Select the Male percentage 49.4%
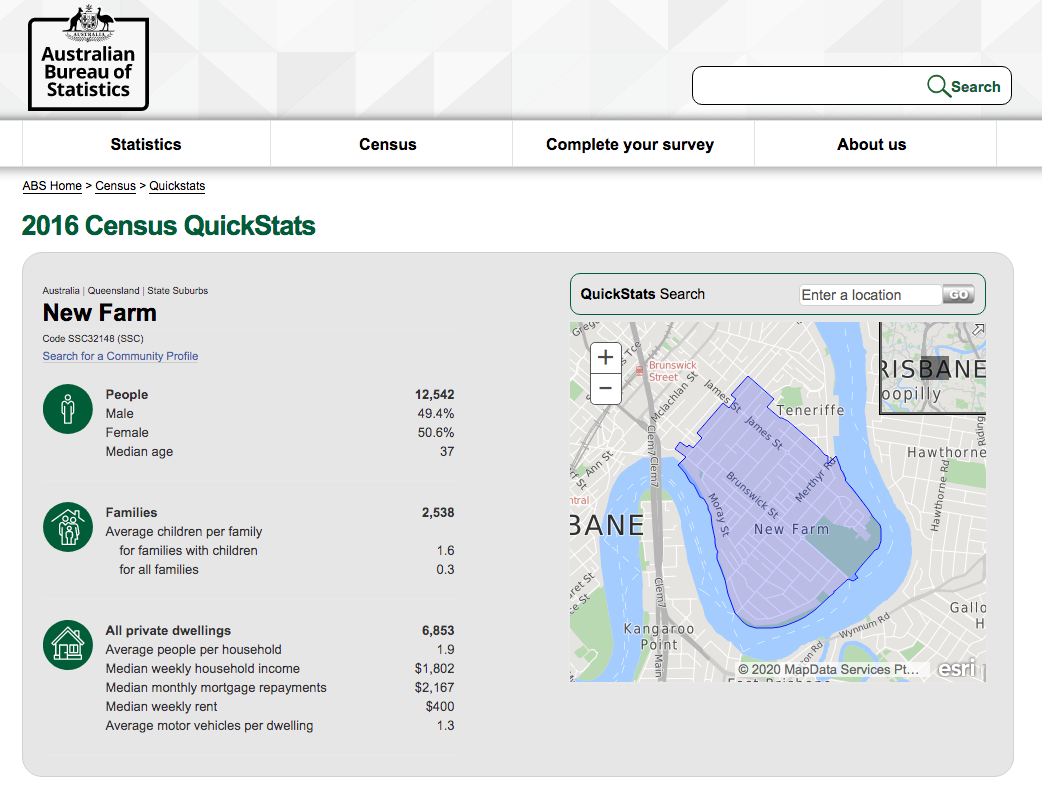Screen dimensions: 1042x790 (436, 413)
